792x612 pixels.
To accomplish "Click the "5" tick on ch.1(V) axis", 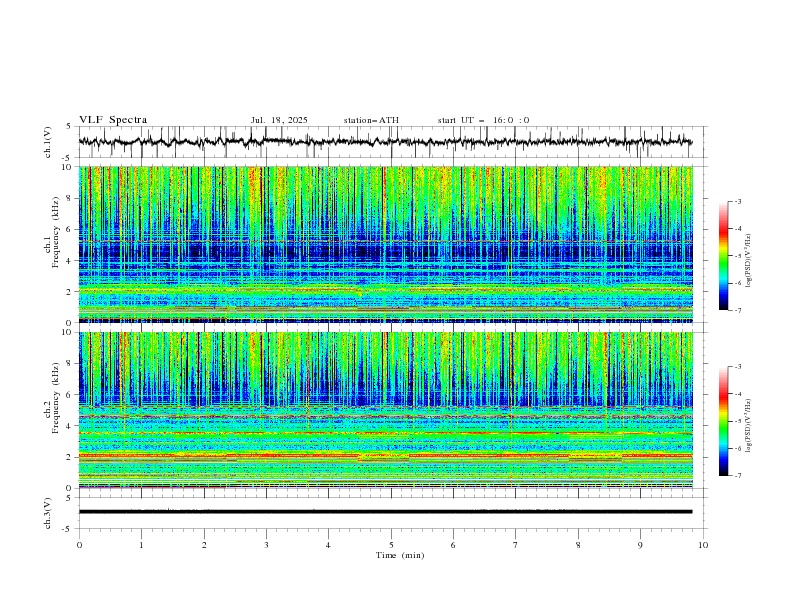I will pos(69,127).
